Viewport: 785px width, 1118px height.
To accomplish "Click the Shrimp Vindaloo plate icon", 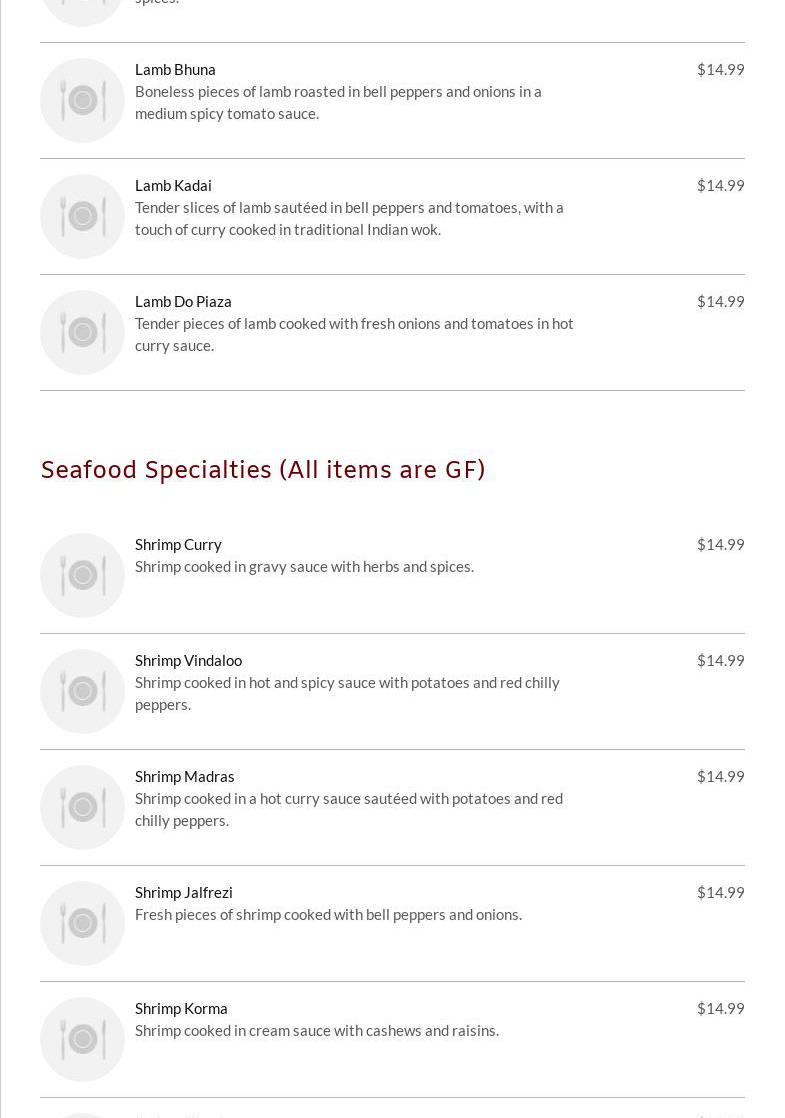I will coord(82,691).
